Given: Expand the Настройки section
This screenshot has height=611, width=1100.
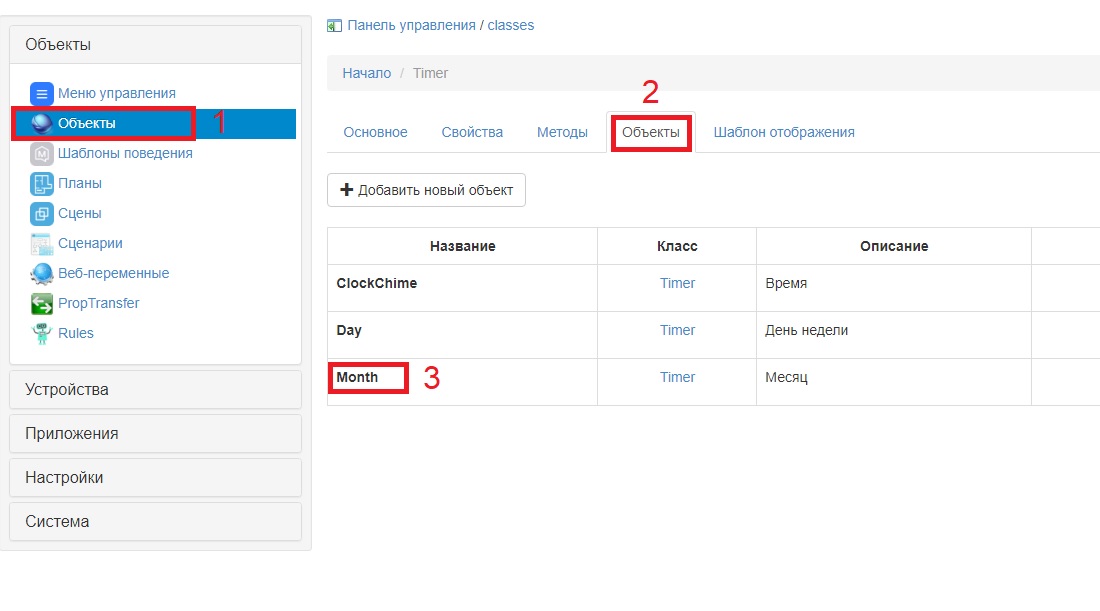Looking at the screenshot, I should 156,478.
